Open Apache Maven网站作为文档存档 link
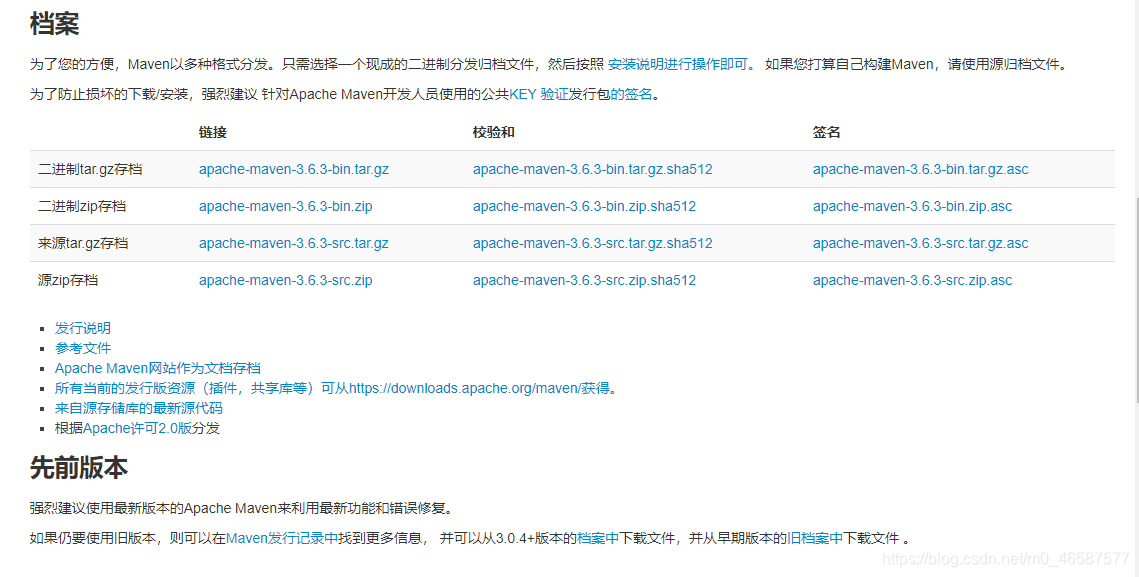The image size is (1139, 577). click(158, 368)
